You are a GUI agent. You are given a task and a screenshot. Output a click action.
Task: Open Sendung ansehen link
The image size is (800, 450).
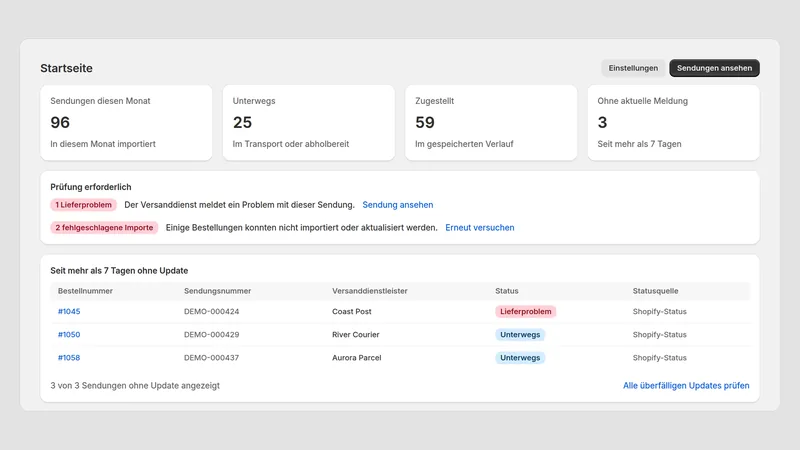pos(397,205)
